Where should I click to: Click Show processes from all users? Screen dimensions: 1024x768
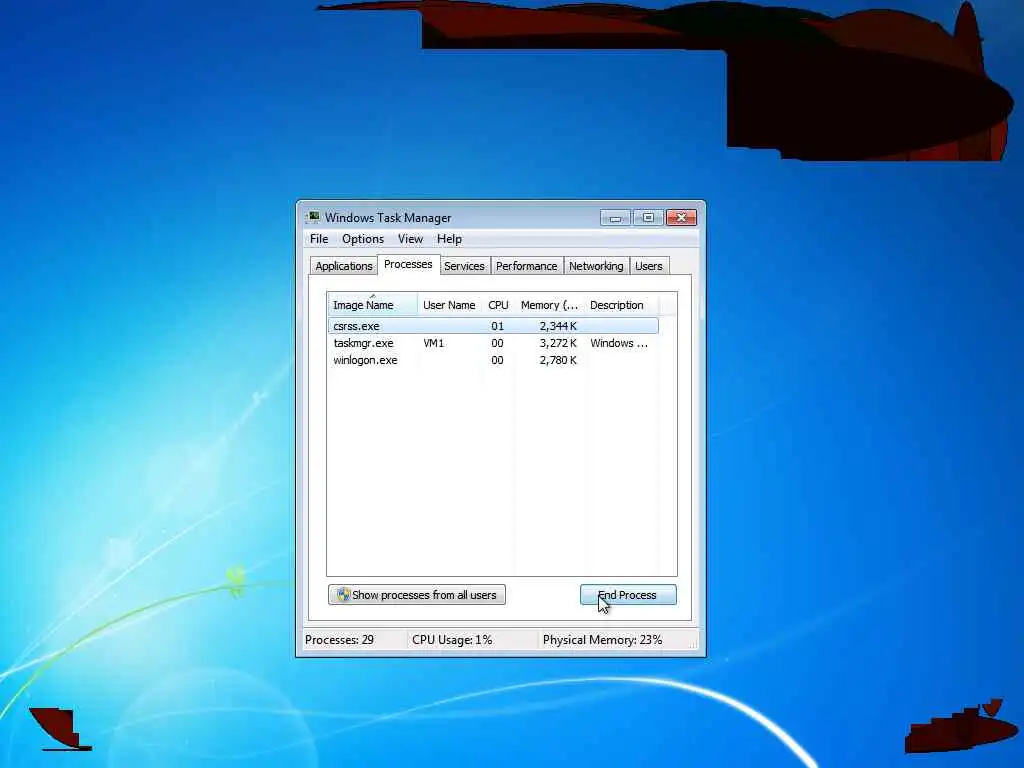417,595
